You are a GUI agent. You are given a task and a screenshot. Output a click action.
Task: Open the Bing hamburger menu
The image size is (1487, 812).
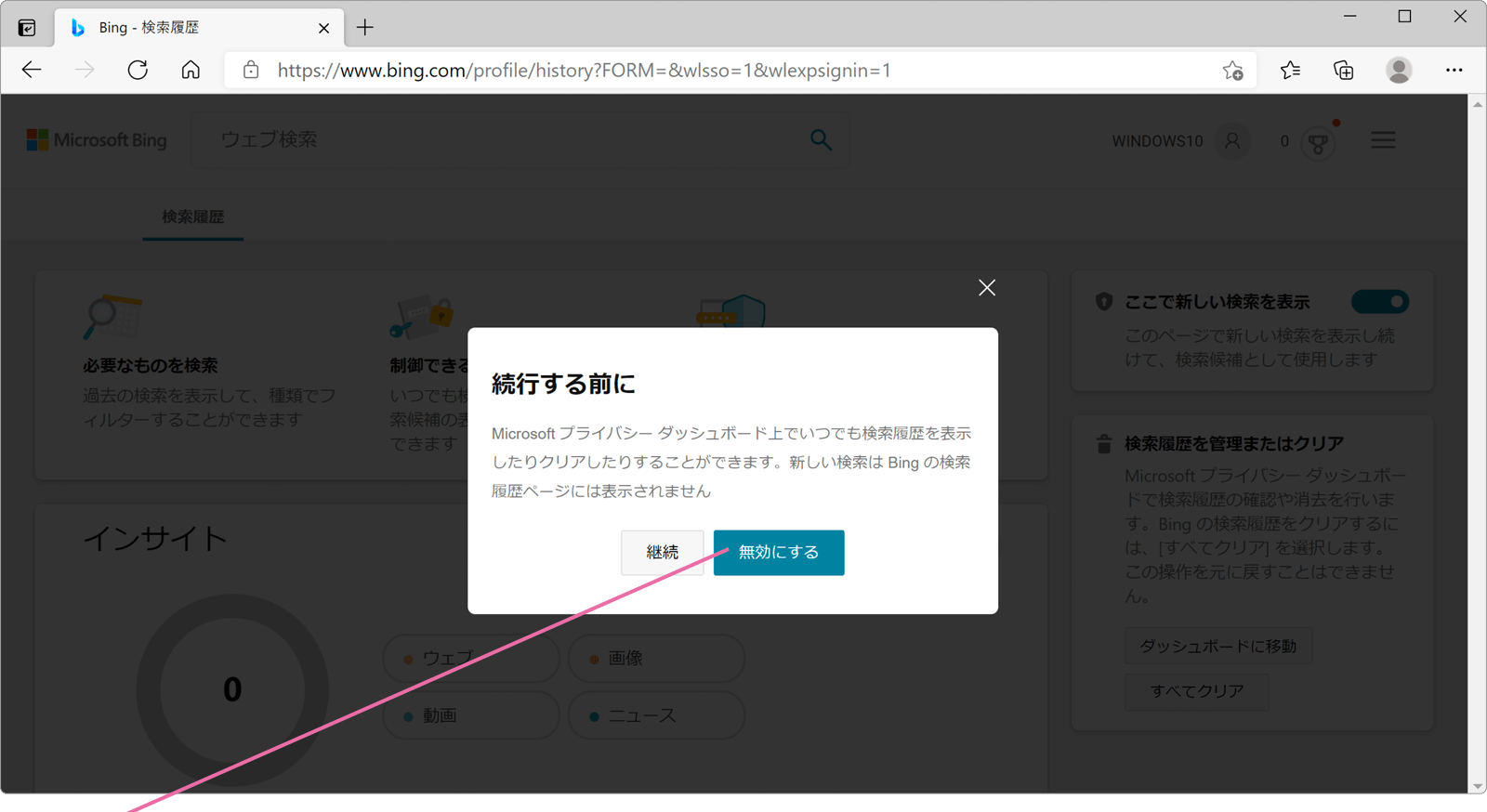point(1383,140)
